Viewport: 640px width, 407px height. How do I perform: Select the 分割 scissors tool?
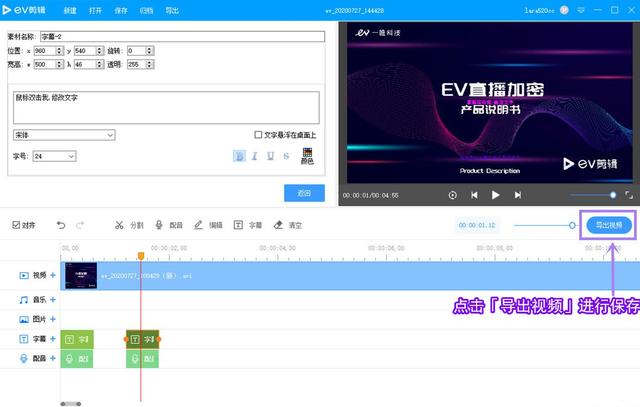129,225
